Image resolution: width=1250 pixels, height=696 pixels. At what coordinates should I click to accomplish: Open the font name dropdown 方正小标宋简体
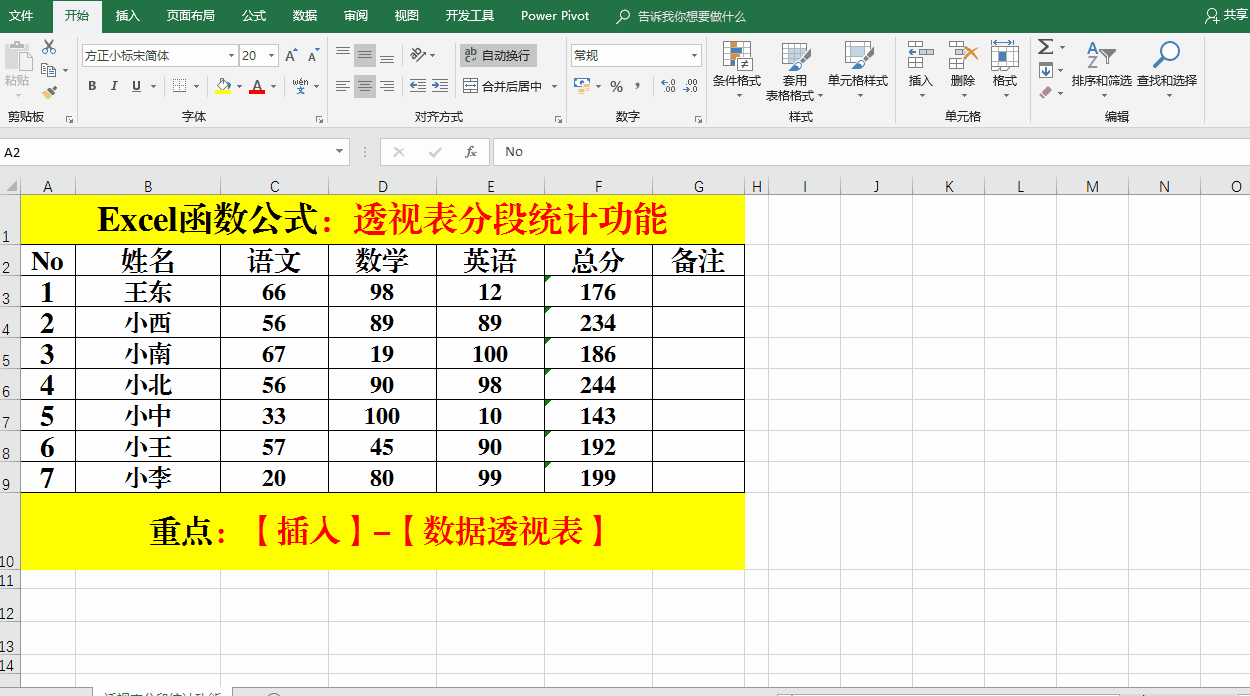click(231, 56)
